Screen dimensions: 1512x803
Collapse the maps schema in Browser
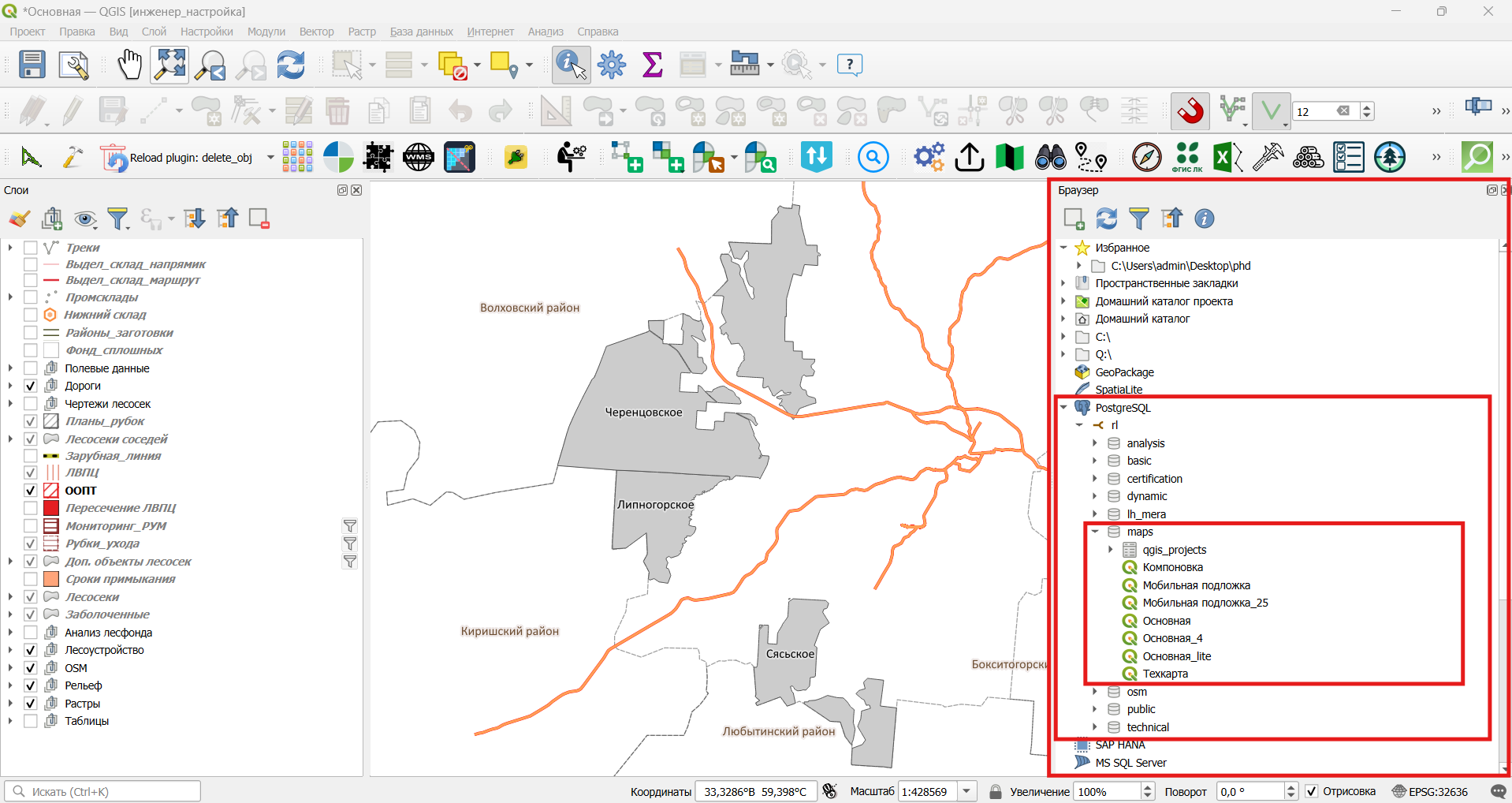click(1095, 532)
